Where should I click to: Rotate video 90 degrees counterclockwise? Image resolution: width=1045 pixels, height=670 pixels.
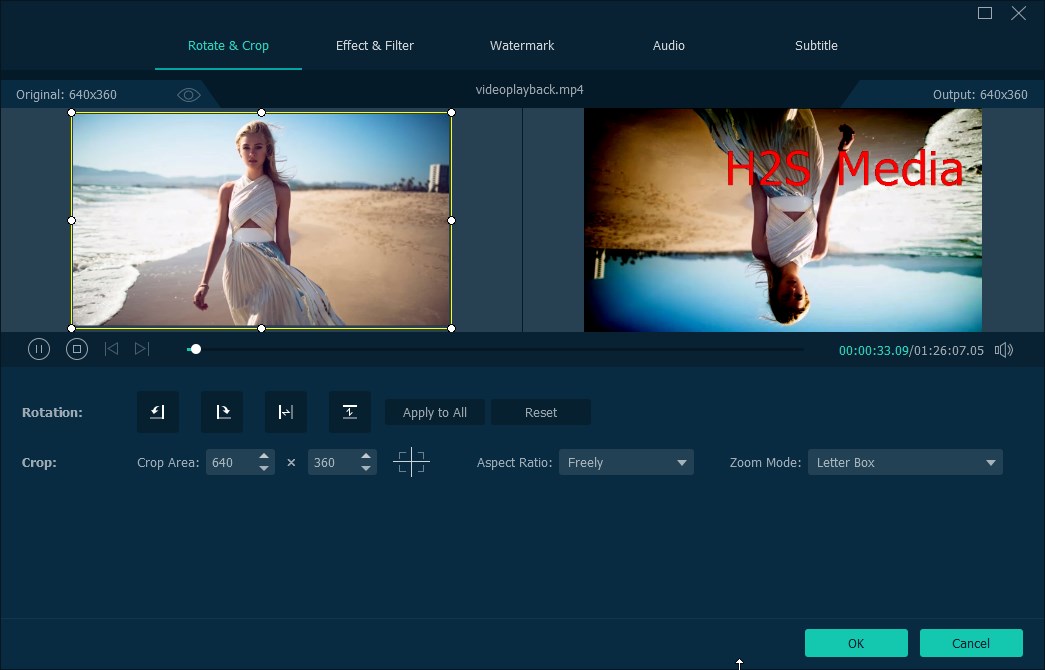pos(158,412)
